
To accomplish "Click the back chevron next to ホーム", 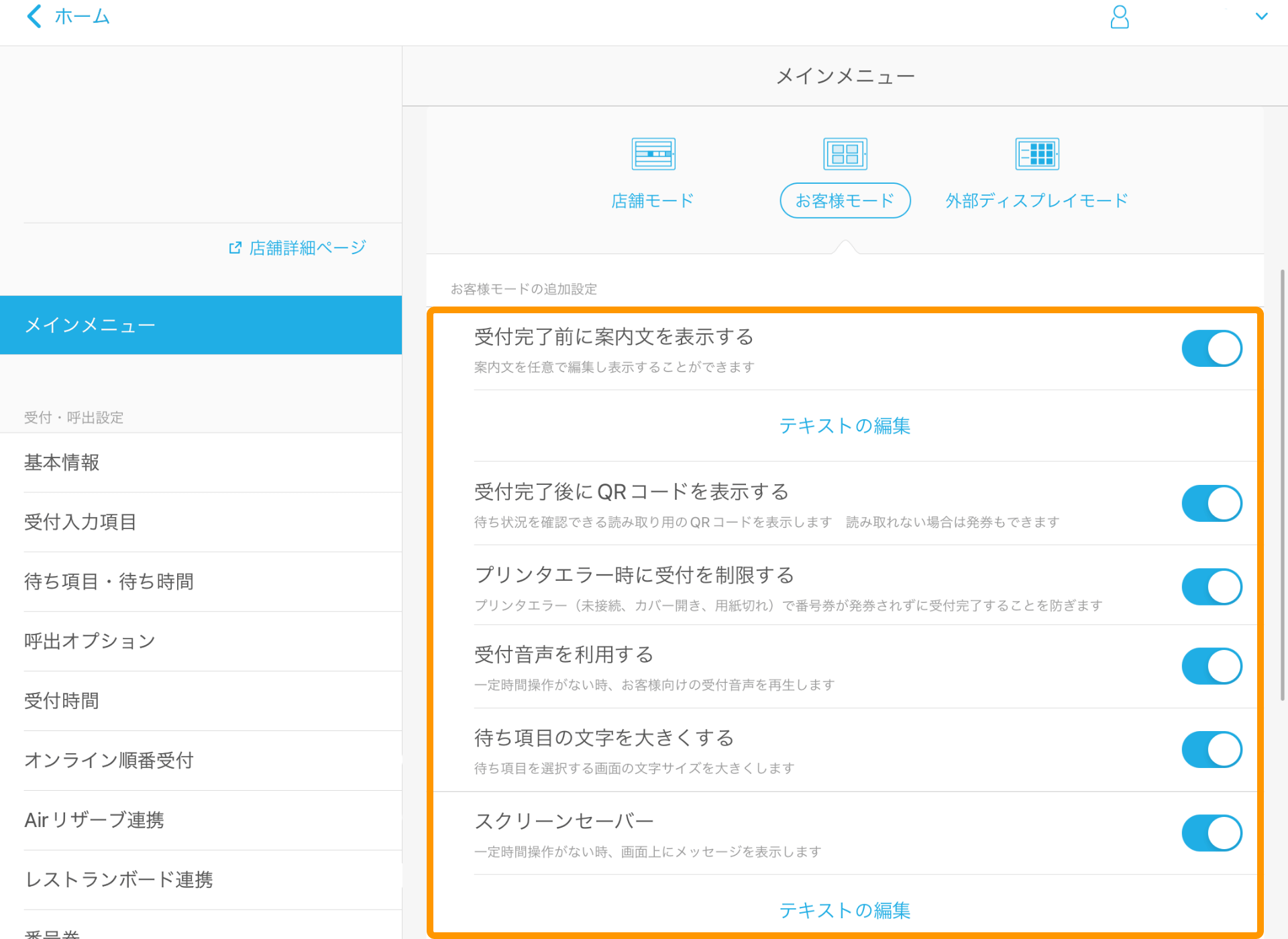I will point(33,16).
